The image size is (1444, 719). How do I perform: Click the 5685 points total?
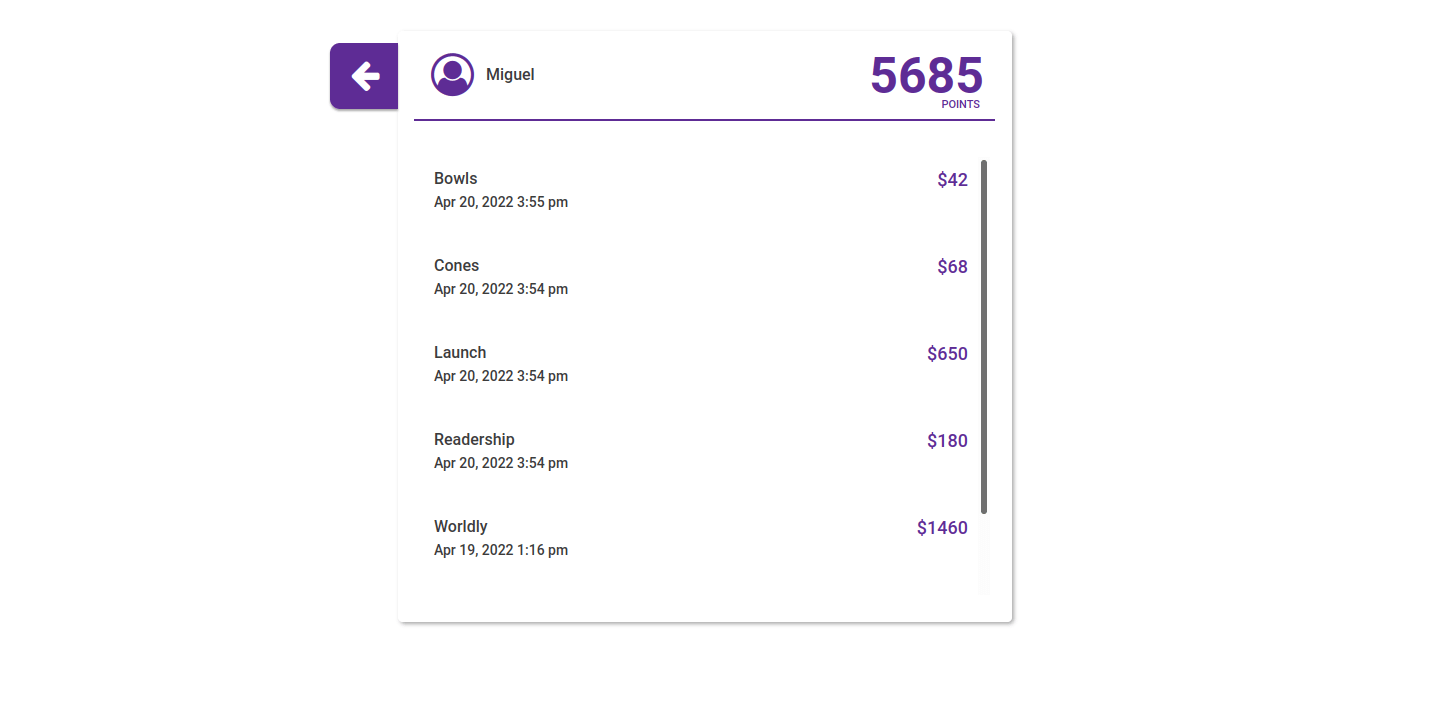(926, 76)
